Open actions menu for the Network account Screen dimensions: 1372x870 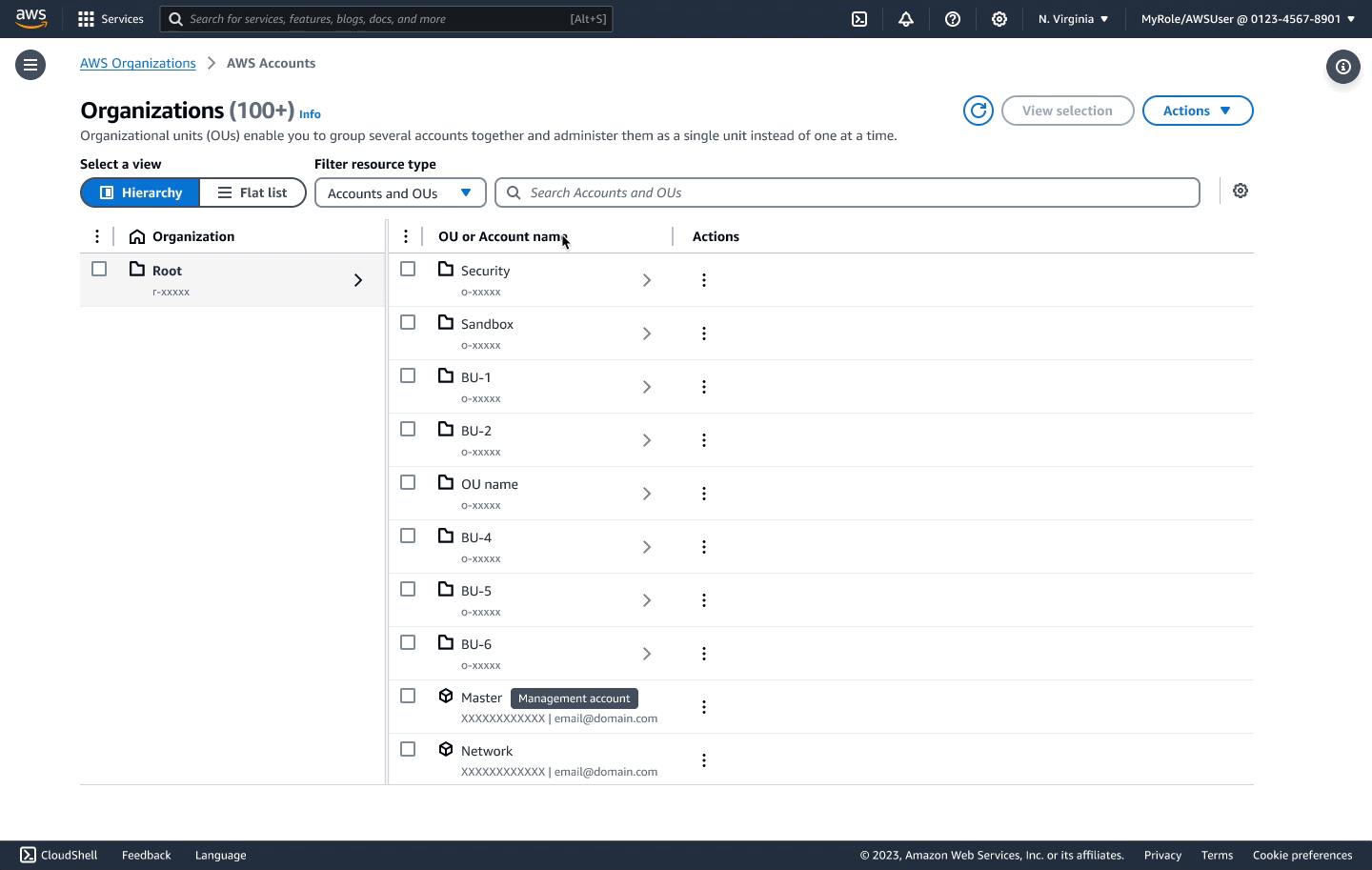point(704,760)
